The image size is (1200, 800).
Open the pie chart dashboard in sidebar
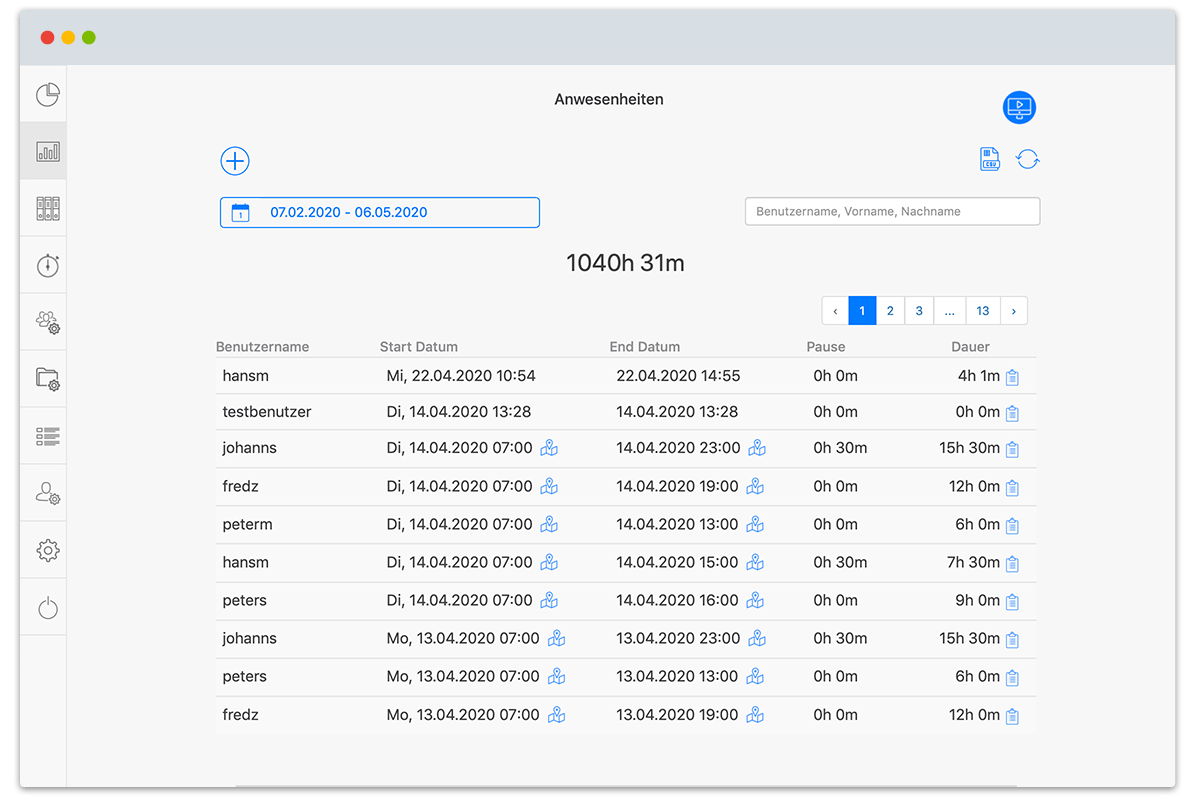pos(48,95)
